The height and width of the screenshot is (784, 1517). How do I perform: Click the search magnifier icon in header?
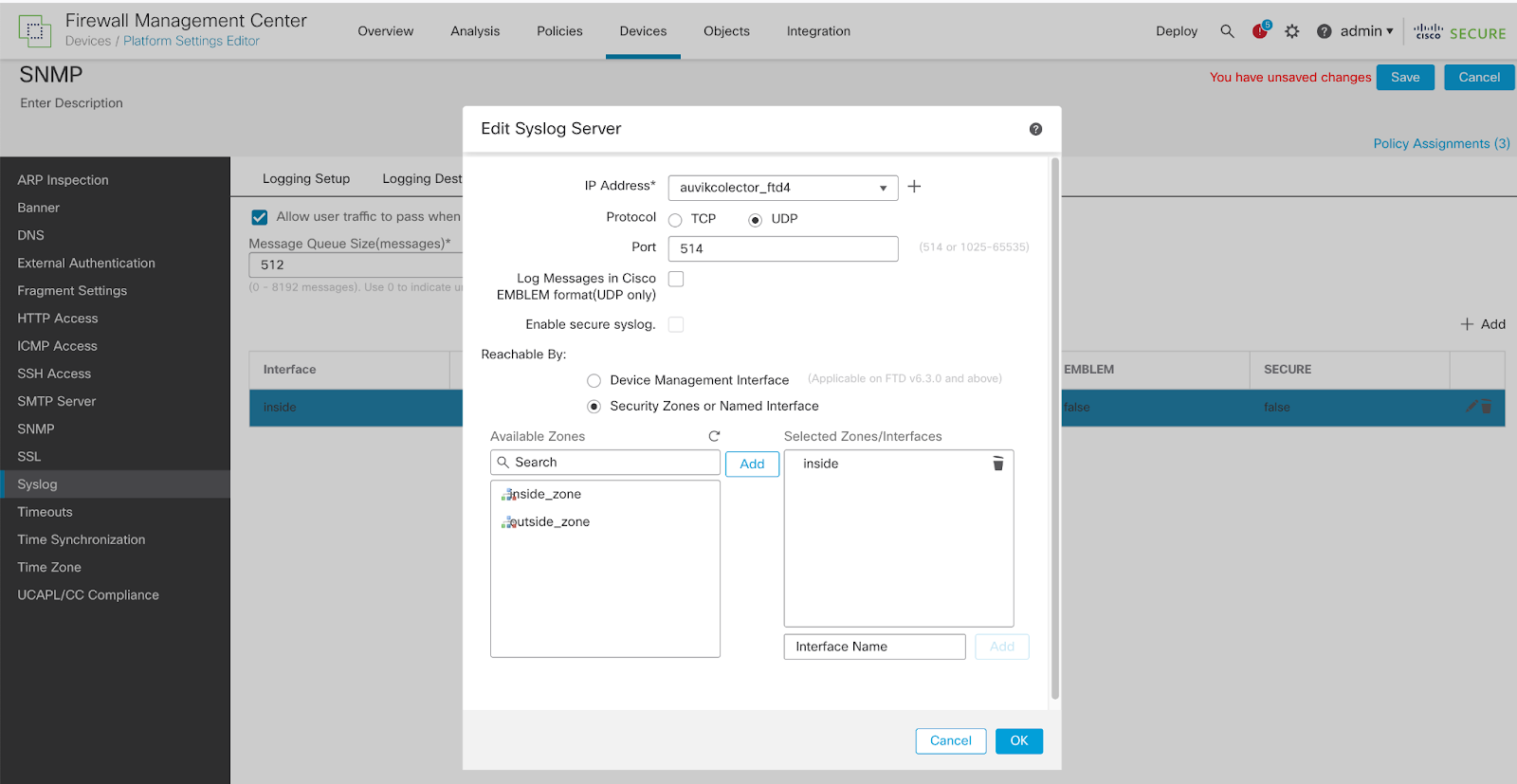[x=1227, y=31]
